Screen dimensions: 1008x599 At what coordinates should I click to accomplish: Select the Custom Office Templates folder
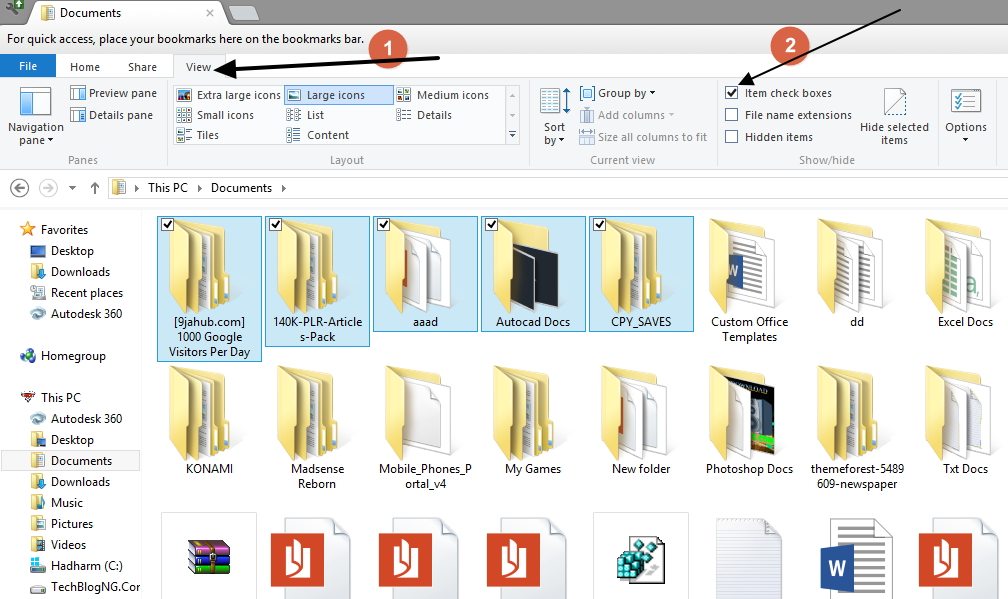749,281
